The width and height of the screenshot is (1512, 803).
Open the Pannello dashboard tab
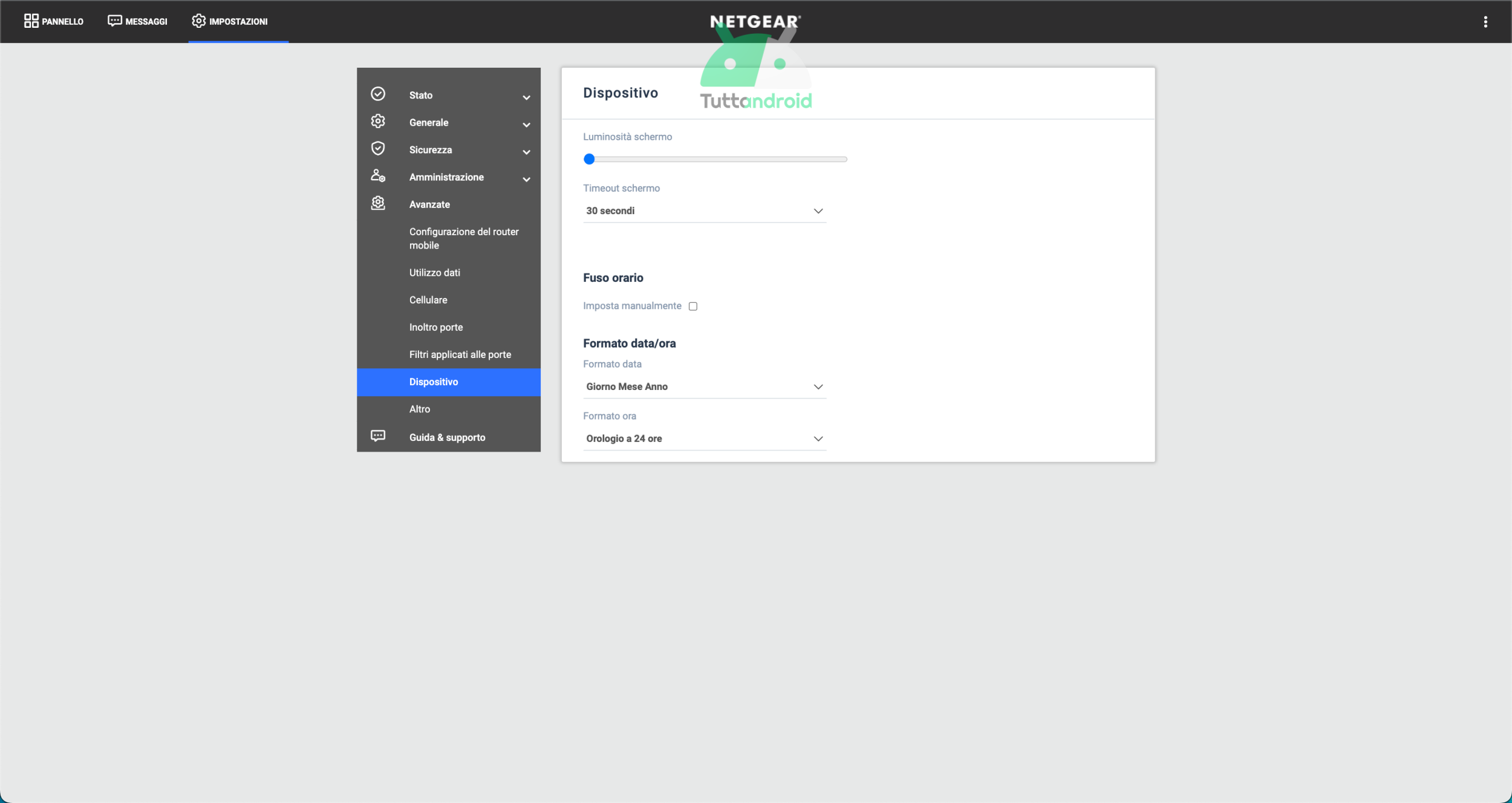coord(54,21)
